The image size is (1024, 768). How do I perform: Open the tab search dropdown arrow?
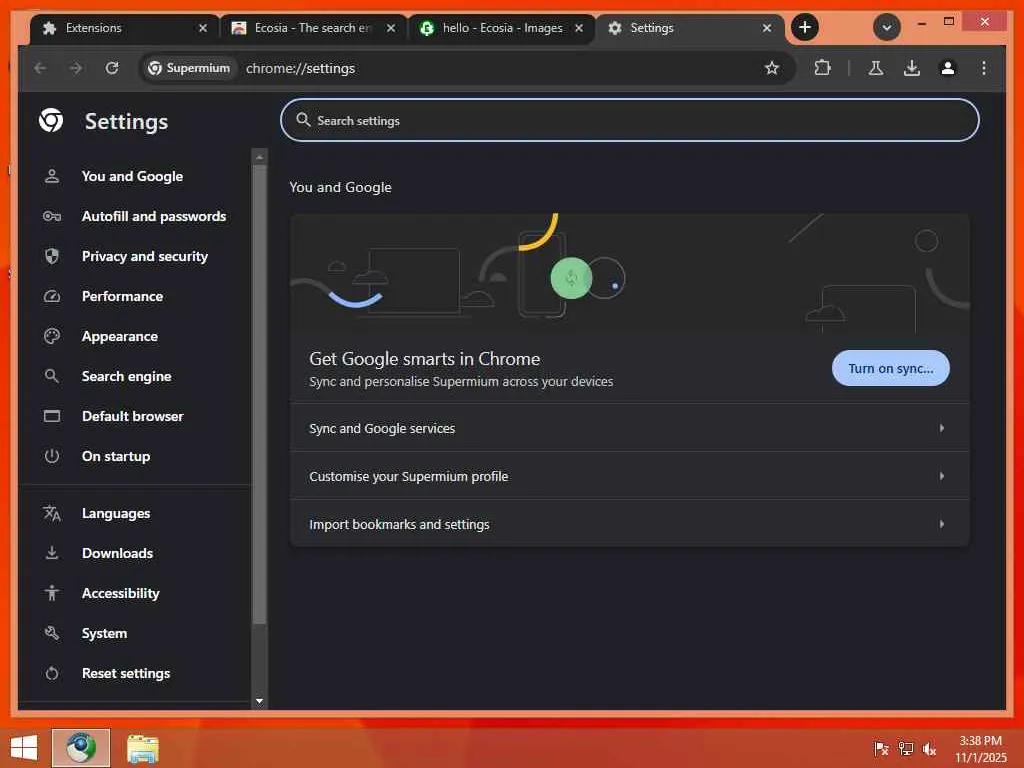[x=886, y=27]
